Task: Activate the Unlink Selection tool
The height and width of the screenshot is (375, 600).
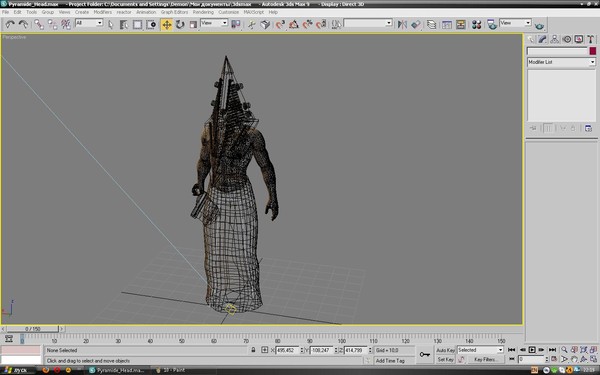Action: 52,24
